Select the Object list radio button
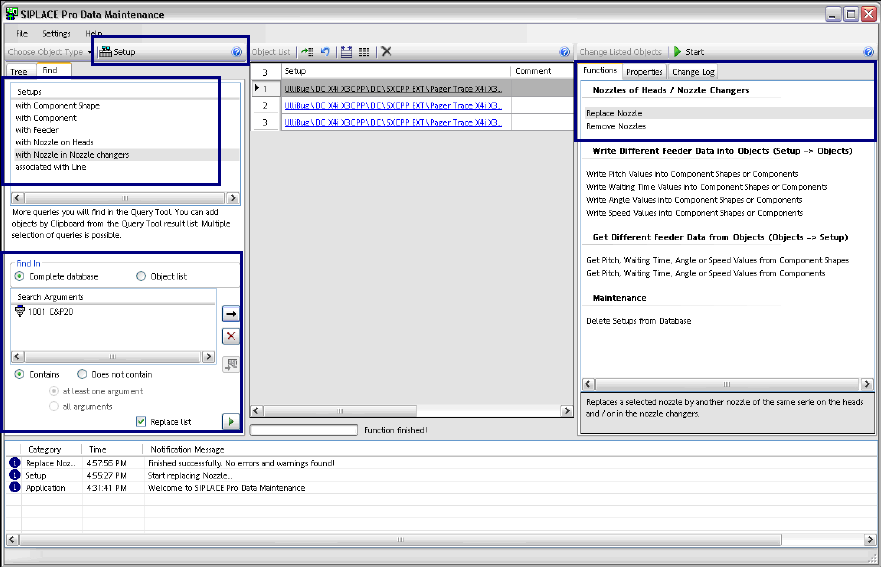881x567 pixels. point(141,276)
